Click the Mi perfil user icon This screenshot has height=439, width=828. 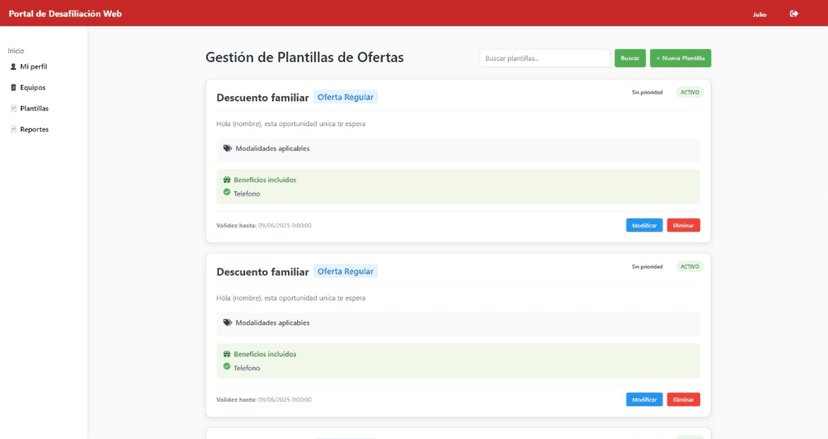13,67
